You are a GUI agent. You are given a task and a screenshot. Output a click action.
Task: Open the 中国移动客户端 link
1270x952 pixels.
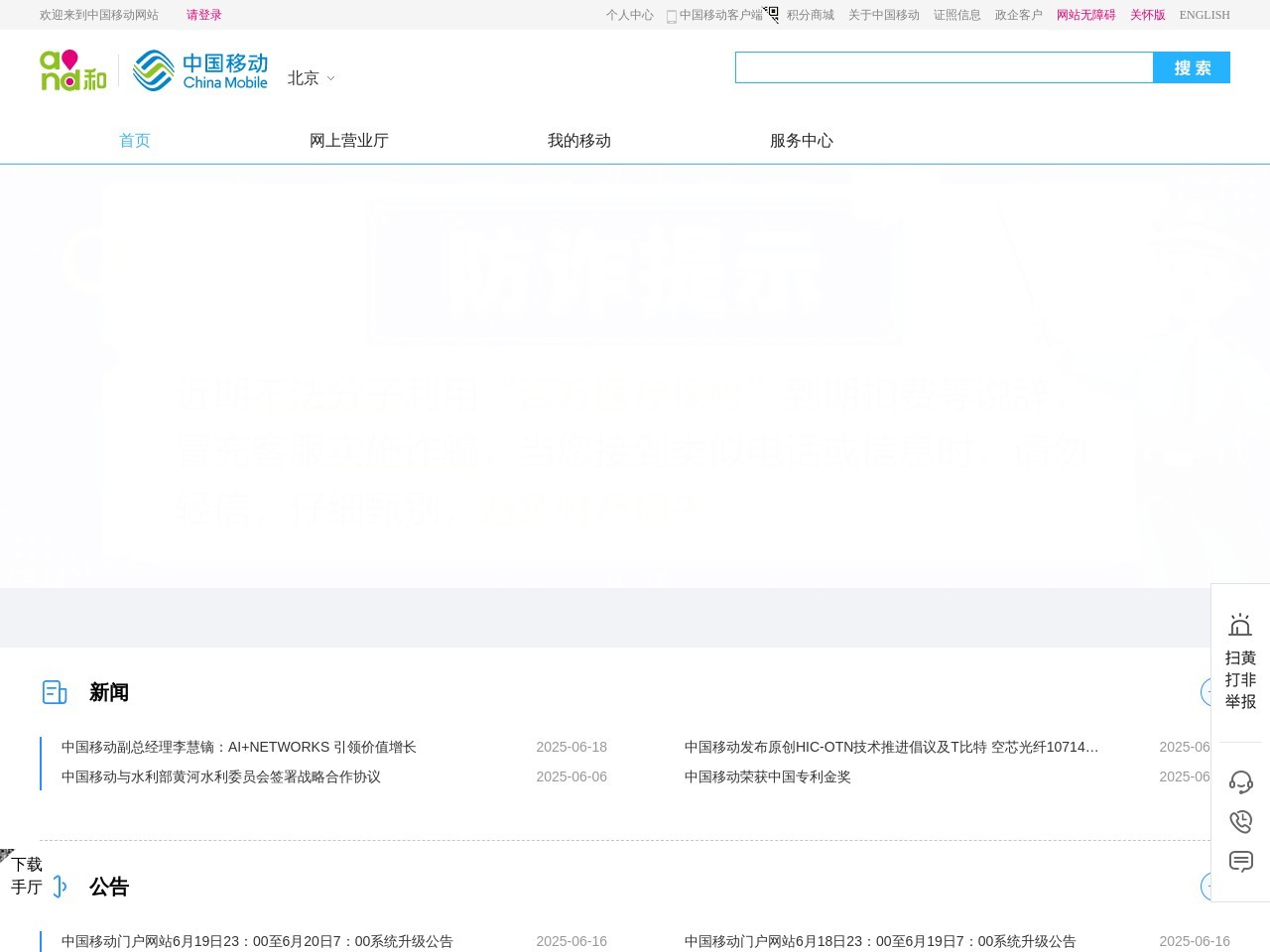[721, 15]
